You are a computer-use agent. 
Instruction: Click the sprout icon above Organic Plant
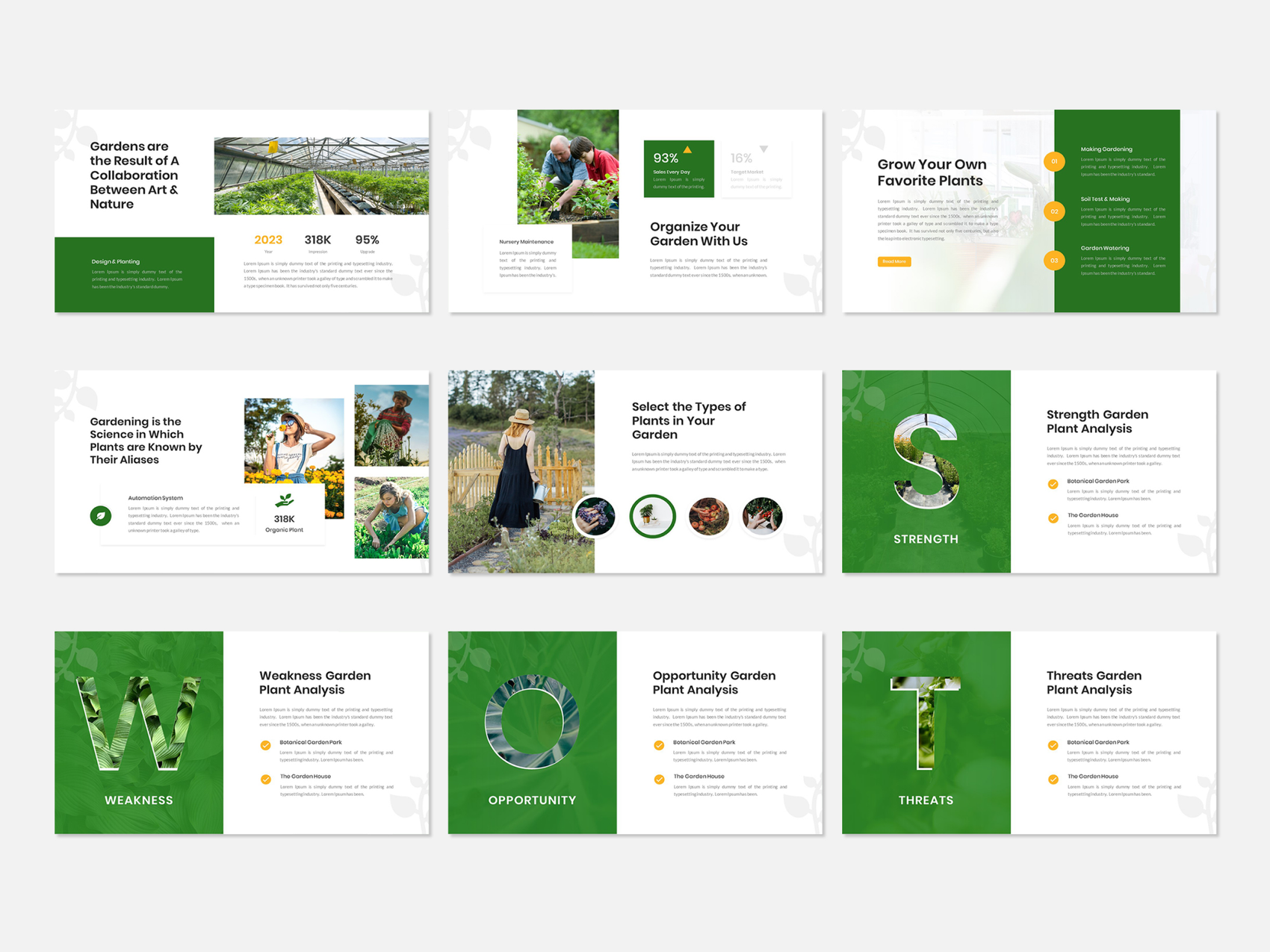click(x=284, y=500)
